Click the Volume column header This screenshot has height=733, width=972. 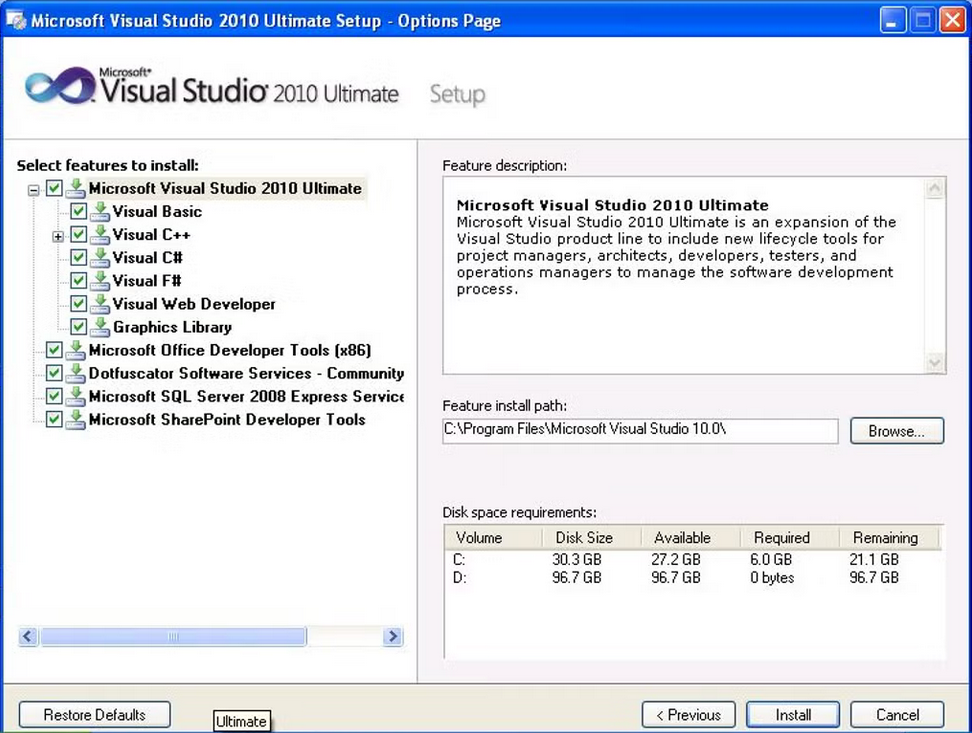pos(493,538)
